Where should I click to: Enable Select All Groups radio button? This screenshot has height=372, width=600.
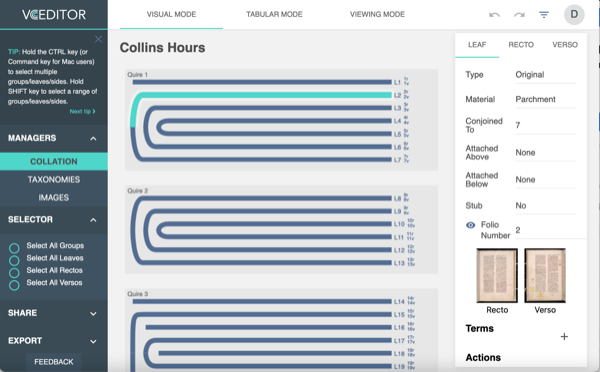14,248
